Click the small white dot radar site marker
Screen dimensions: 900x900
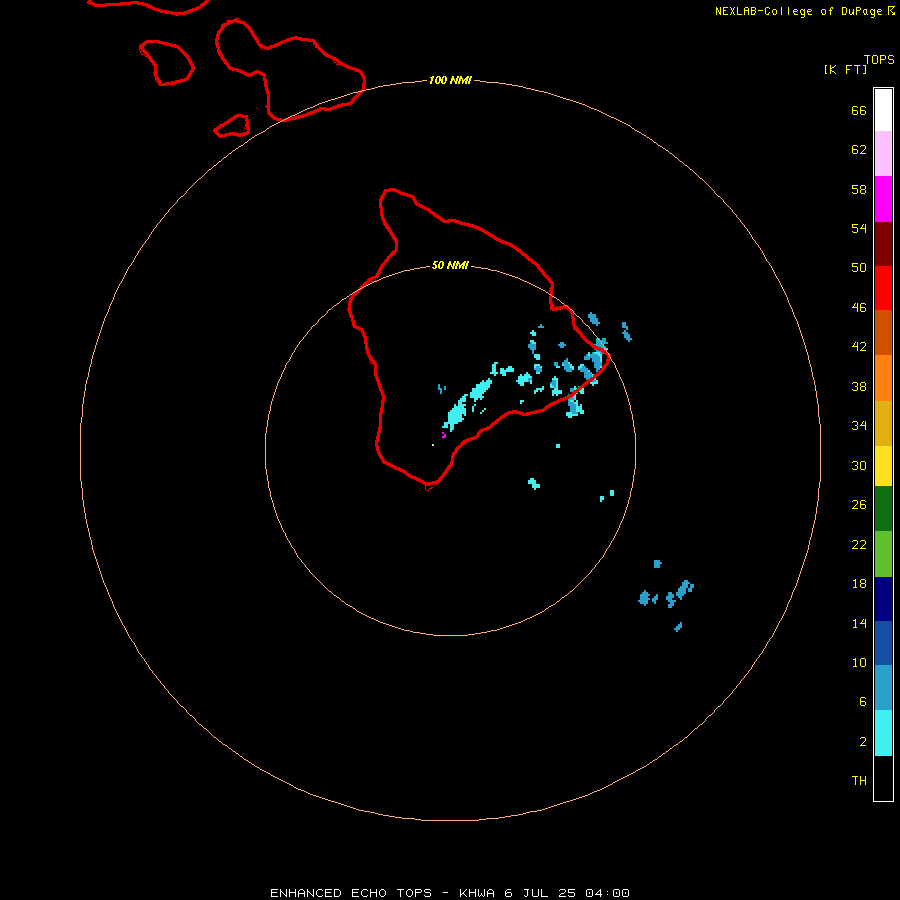(x=433, y=445)
